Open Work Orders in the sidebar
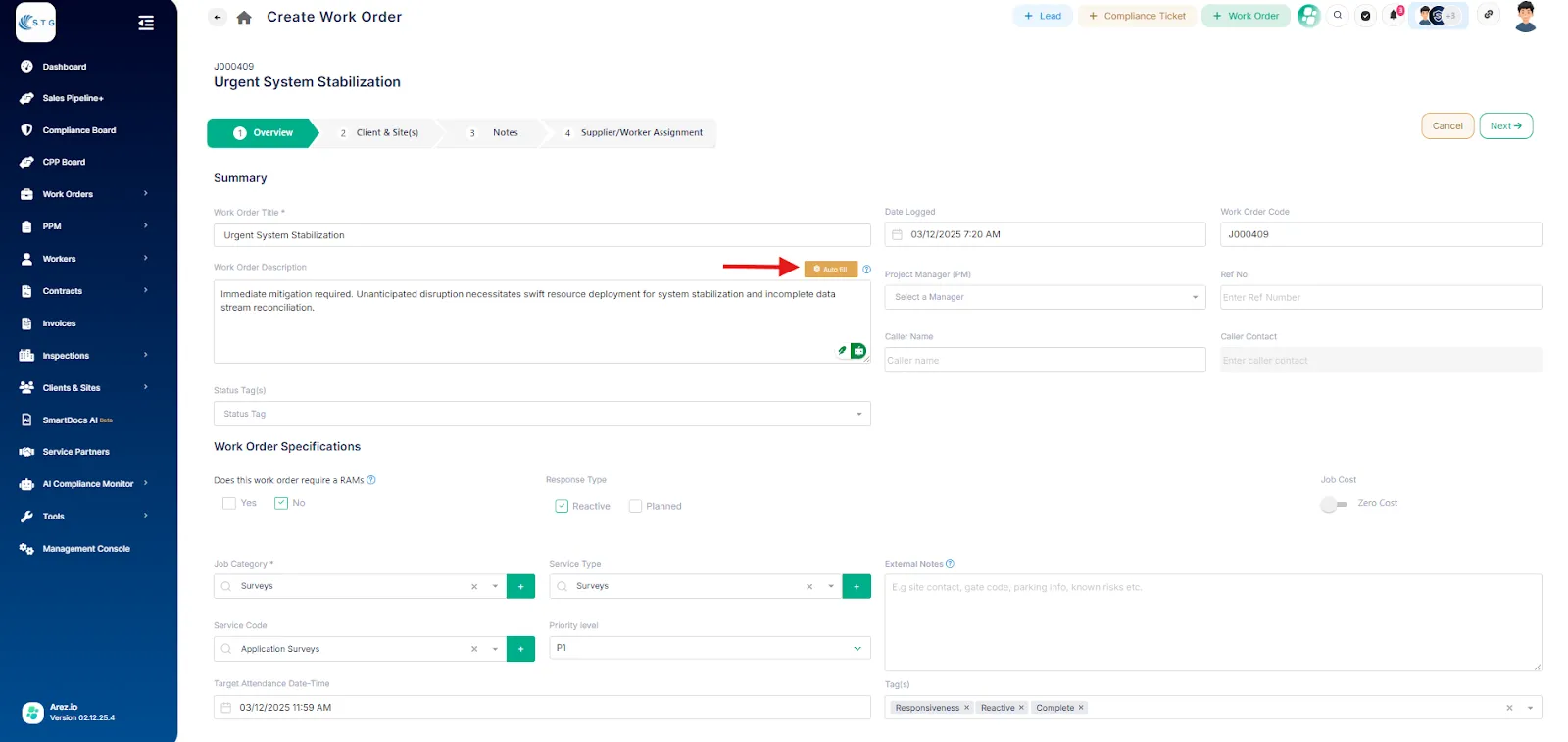This screenshot has height=742, width=1568. point(68,194)
